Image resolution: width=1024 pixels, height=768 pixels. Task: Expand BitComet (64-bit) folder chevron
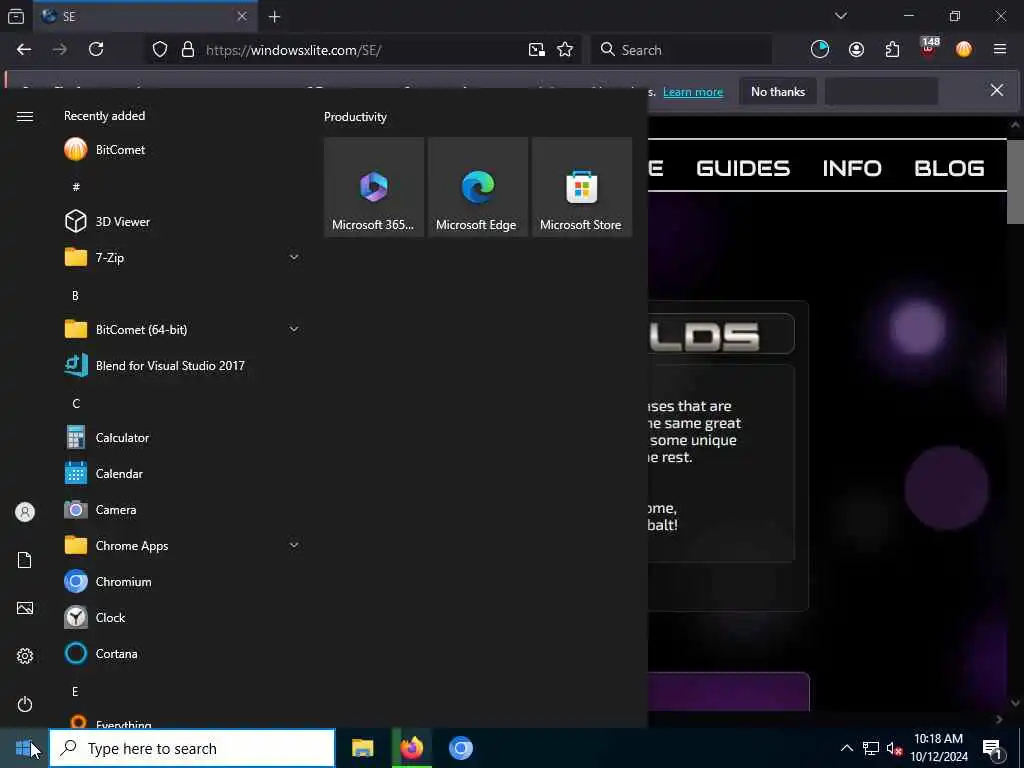click(x=294, y=329)
